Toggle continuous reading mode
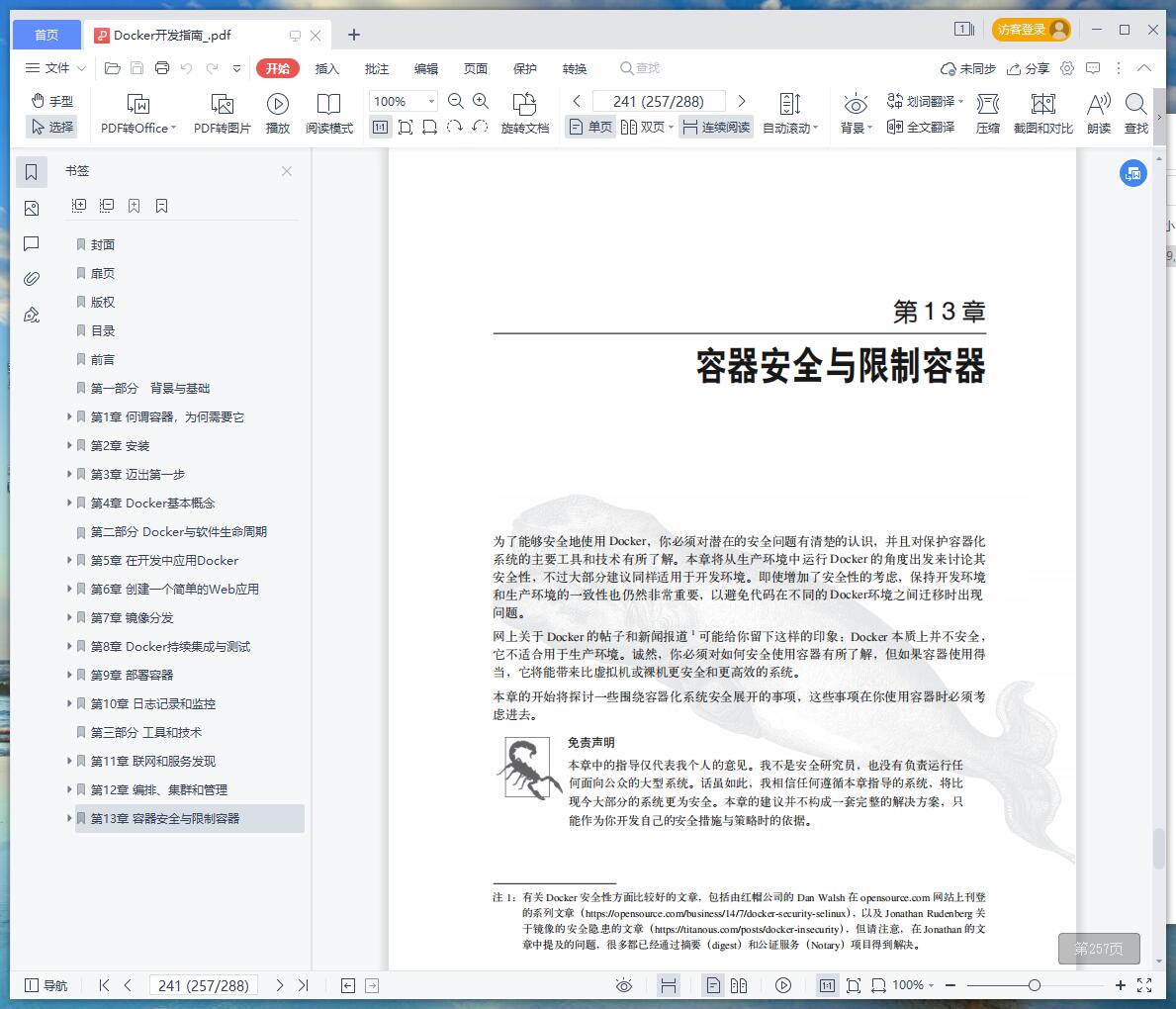The height and width of the screenshot is (1009, 1176). [716, 127]
